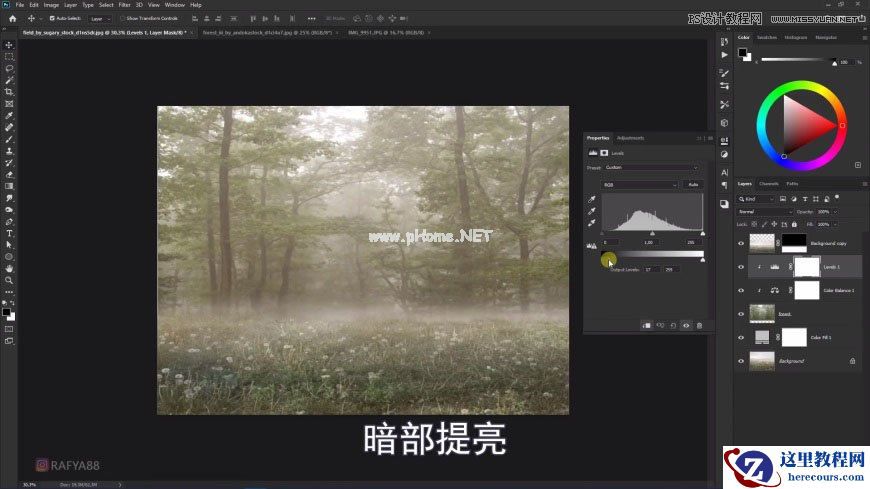Open Auto-Select Layer dropdown

[x=99, y=18]
